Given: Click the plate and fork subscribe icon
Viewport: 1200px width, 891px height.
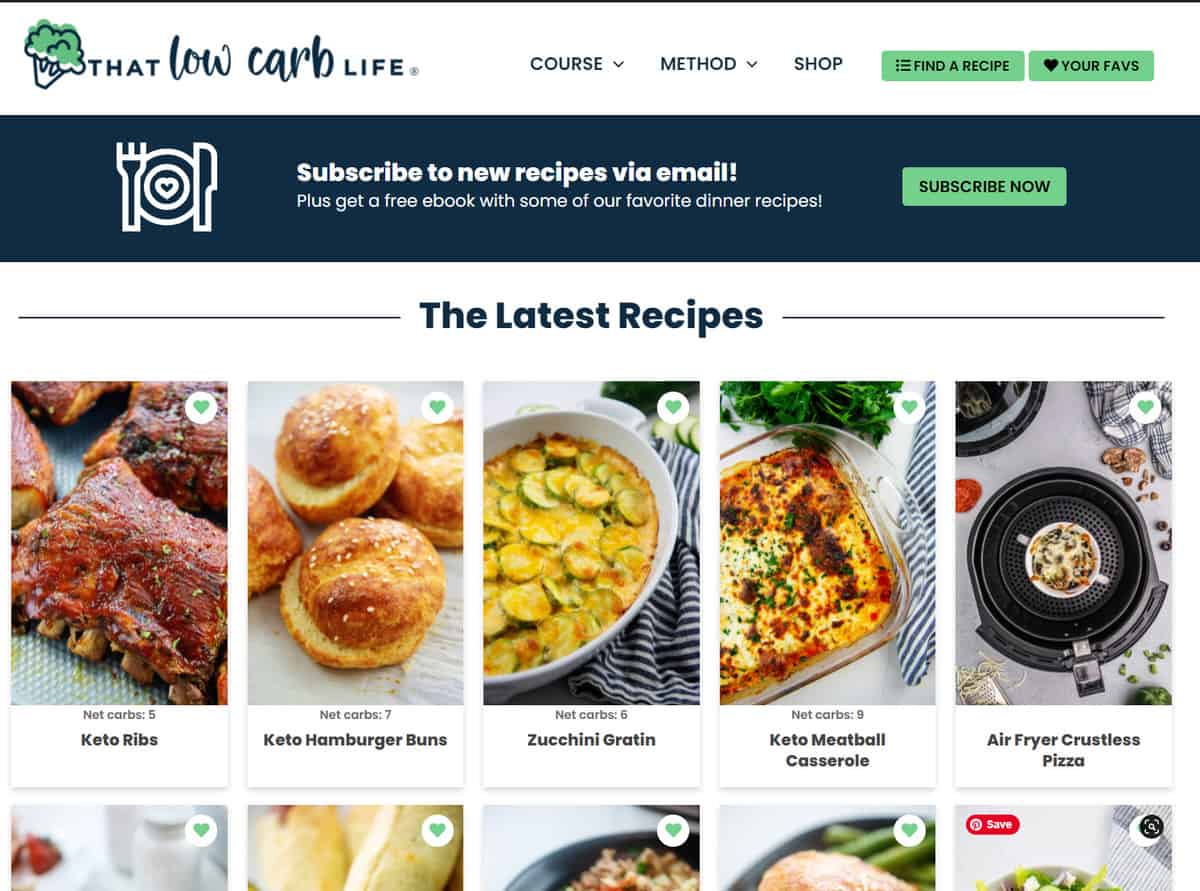Looking at the screenshot, I should (167, 187).
